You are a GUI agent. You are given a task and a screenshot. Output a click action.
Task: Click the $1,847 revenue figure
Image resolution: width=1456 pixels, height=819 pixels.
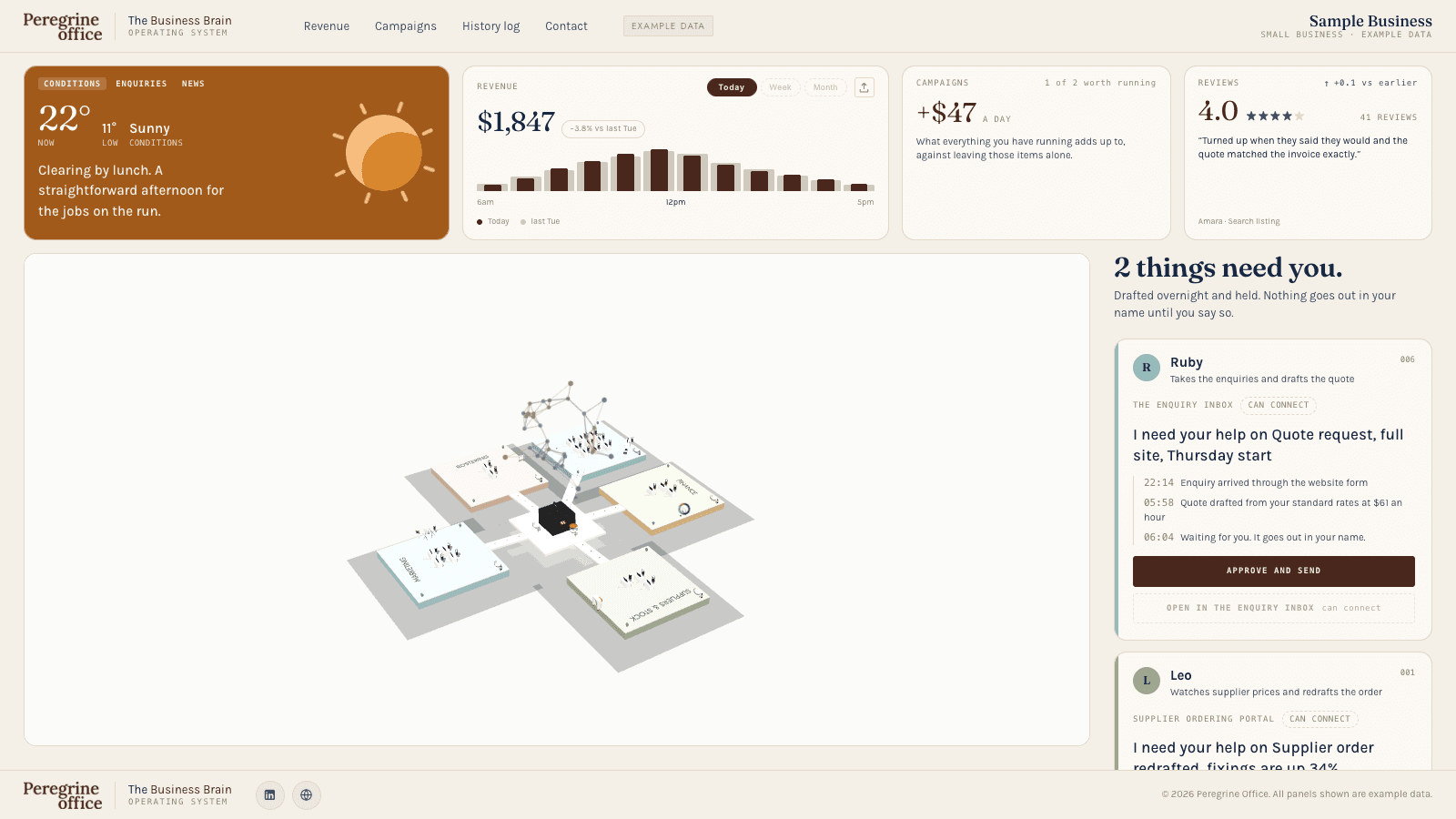pyautogui.click(x=516, y=122)
